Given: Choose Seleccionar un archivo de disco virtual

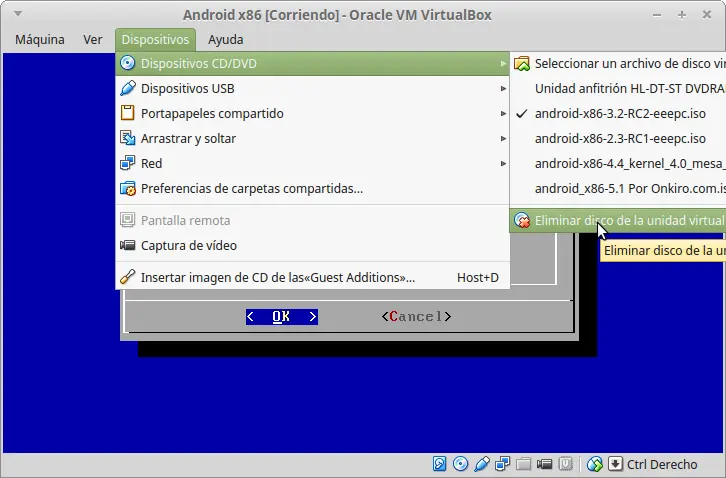Looking at the screenshot, I should (x=618, y=63).
